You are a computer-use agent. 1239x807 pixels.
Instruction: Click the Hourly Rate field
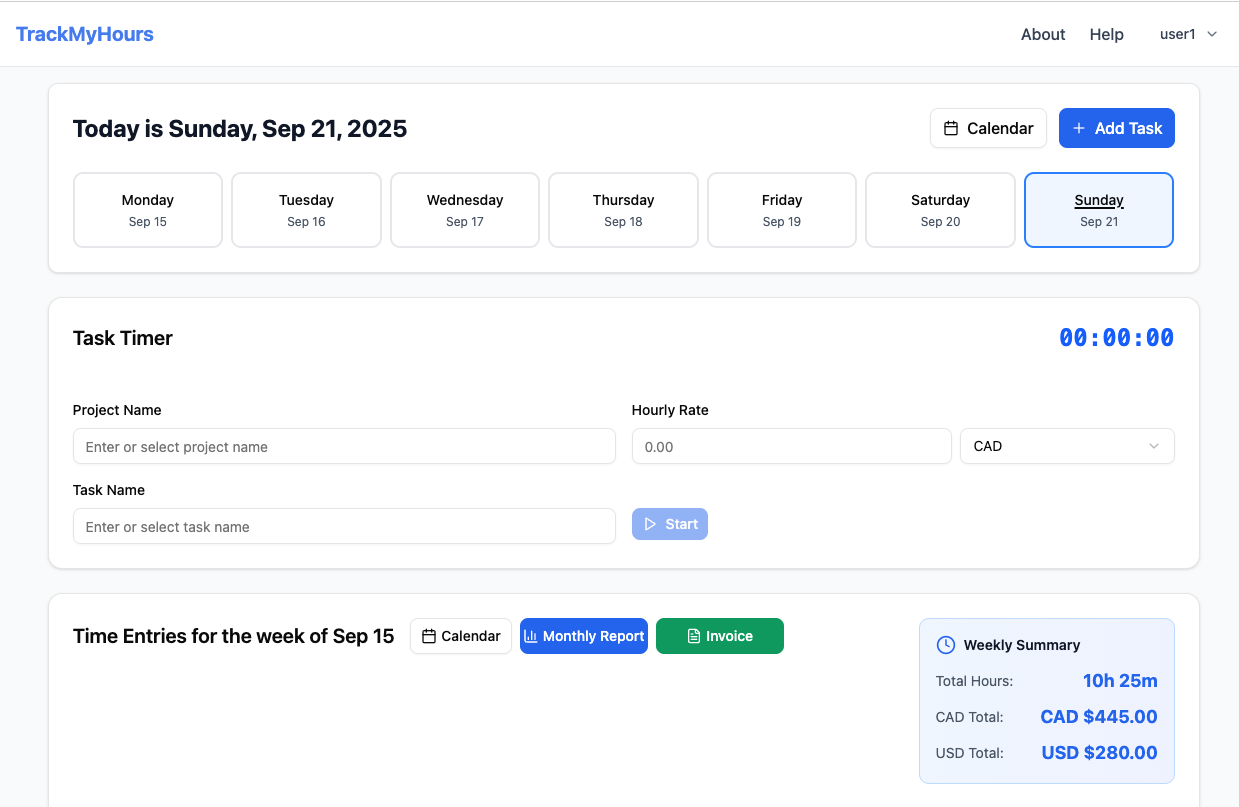[x=791, y=446]
